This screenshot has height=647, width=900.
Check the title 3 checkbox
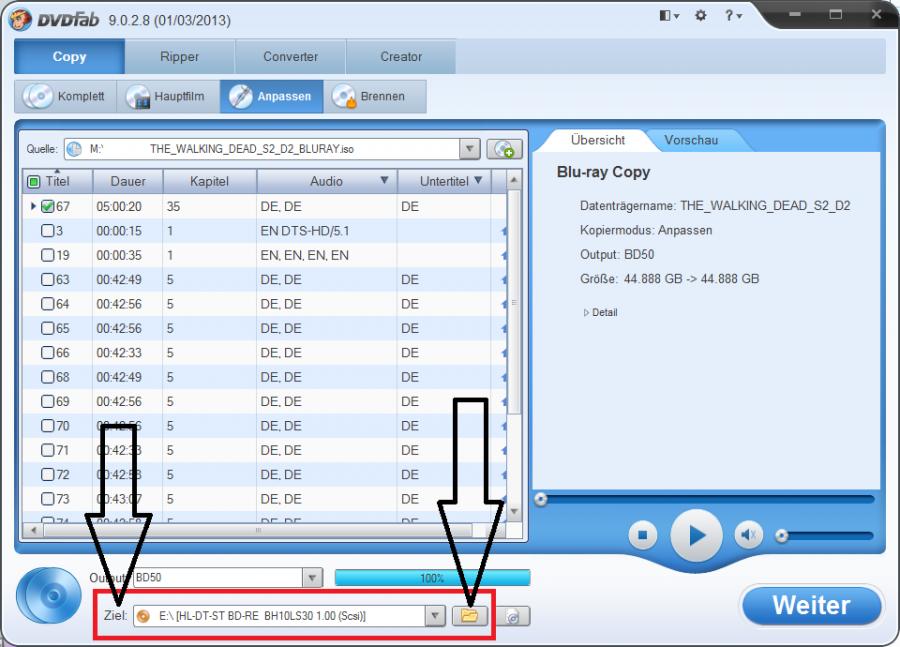(48, 231)
